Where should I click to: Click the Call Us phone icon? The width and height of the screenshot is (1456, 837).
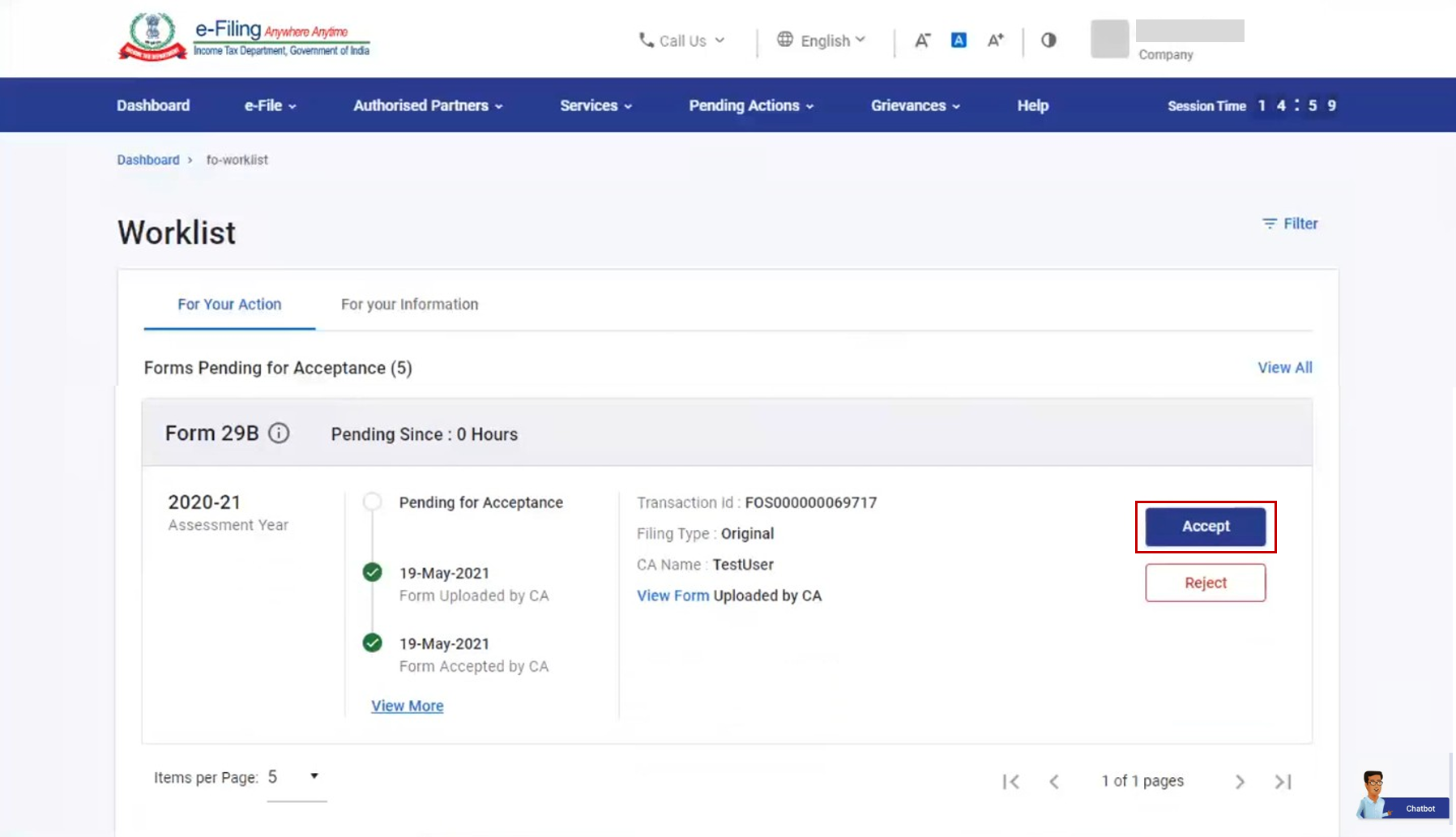coord(645,40)
